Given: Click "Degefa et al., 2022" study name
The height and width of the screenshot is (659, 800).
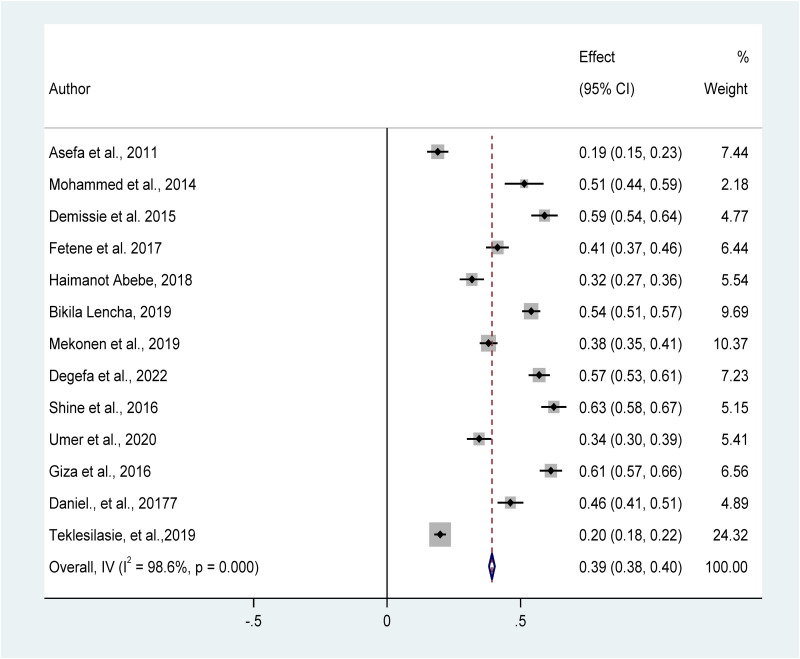Looking at the screenshot, I should 108,376.
